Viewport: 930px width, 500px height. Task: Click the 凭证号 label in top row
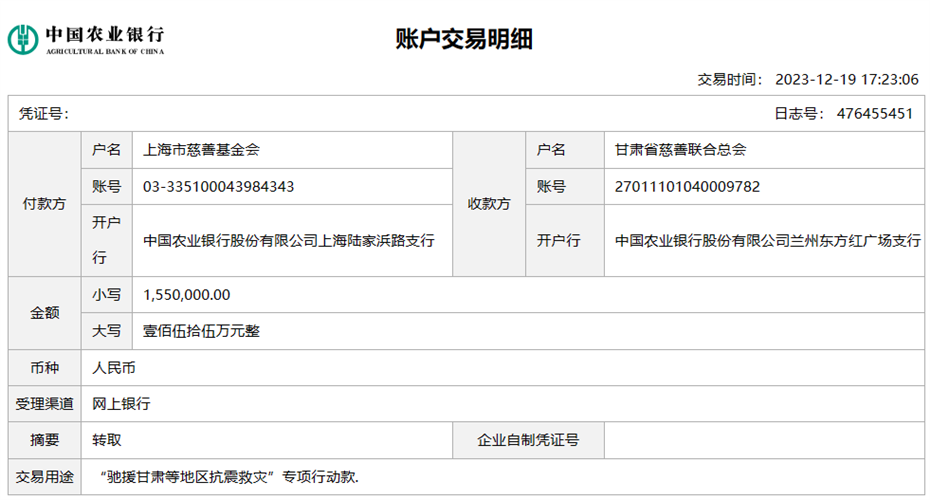[44, 114]
